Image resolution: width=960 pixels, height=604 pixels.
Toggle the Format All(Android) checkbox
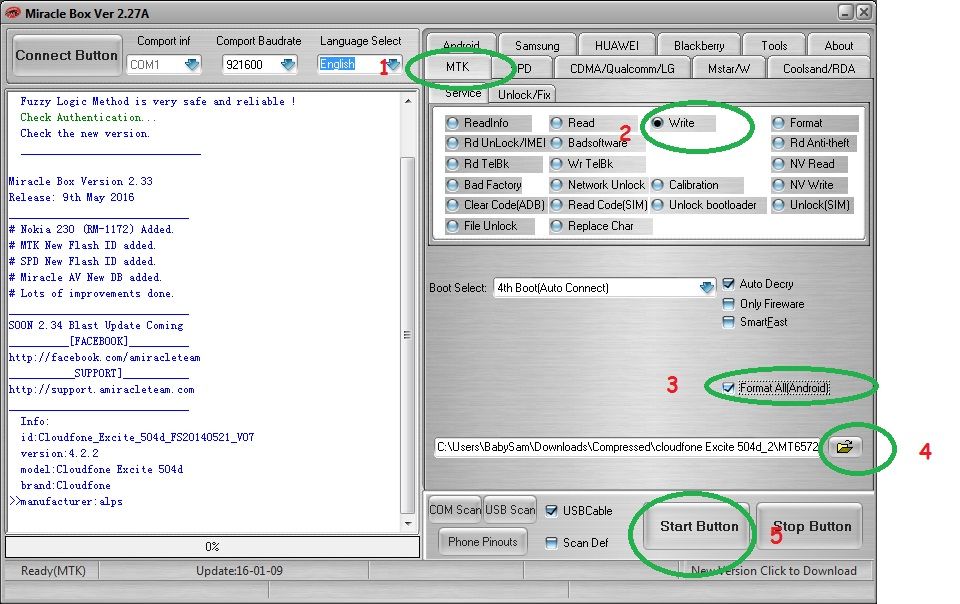(x=729, y=388)
